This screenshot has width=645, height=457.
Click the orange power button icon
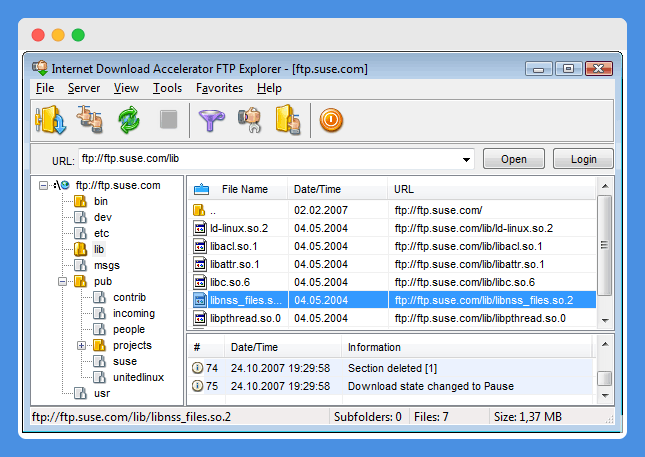tap(331, 120)
